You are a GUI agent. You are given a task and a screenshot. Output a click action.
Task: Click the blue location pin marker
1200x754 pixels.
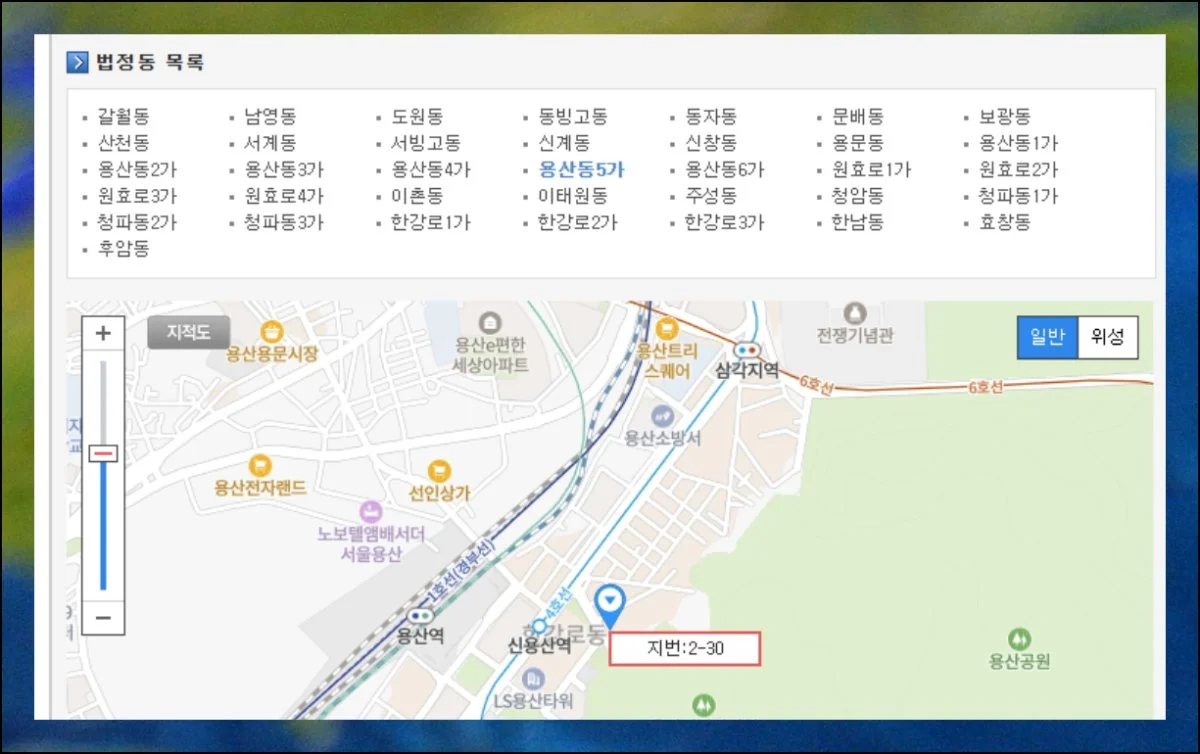point(609,603)
